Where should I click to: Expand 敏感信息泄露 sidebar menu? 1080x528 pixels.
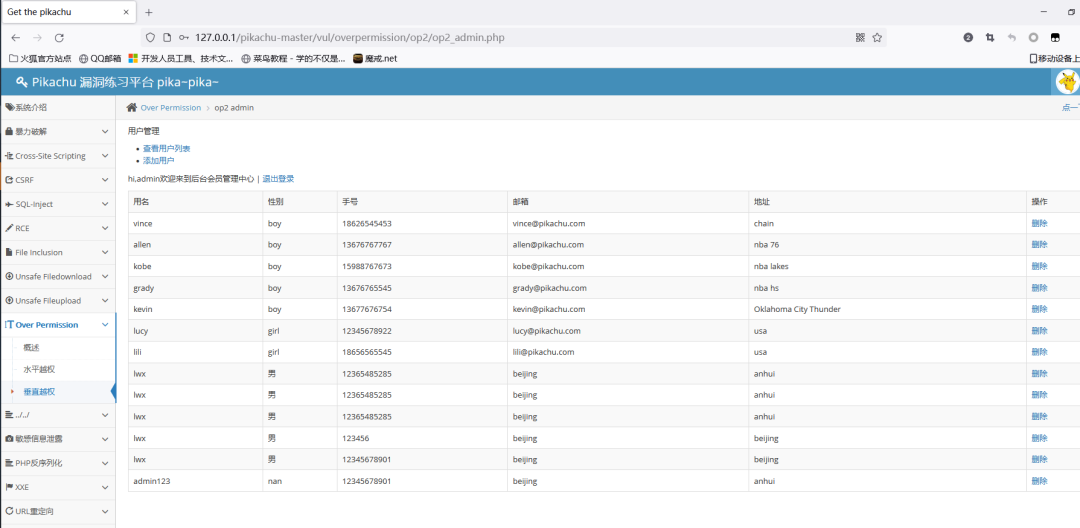[58, 439]
